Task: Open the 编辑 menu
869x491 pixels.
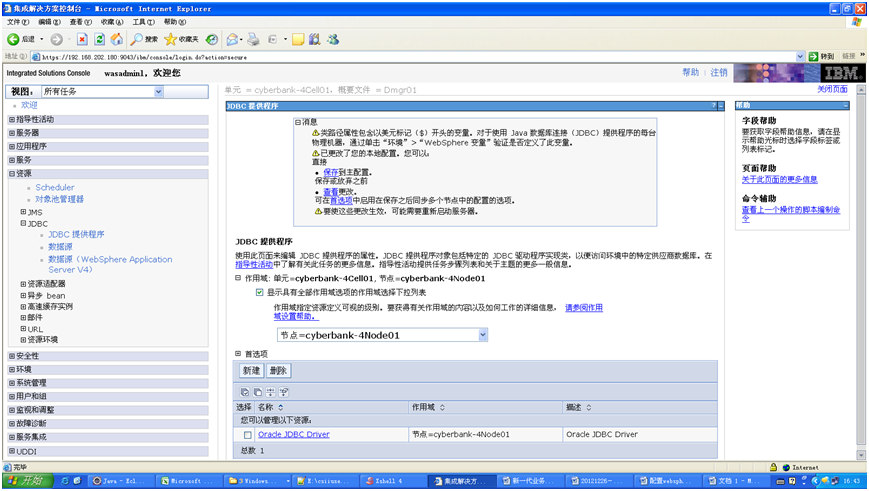Action: (x=49, y=22)
